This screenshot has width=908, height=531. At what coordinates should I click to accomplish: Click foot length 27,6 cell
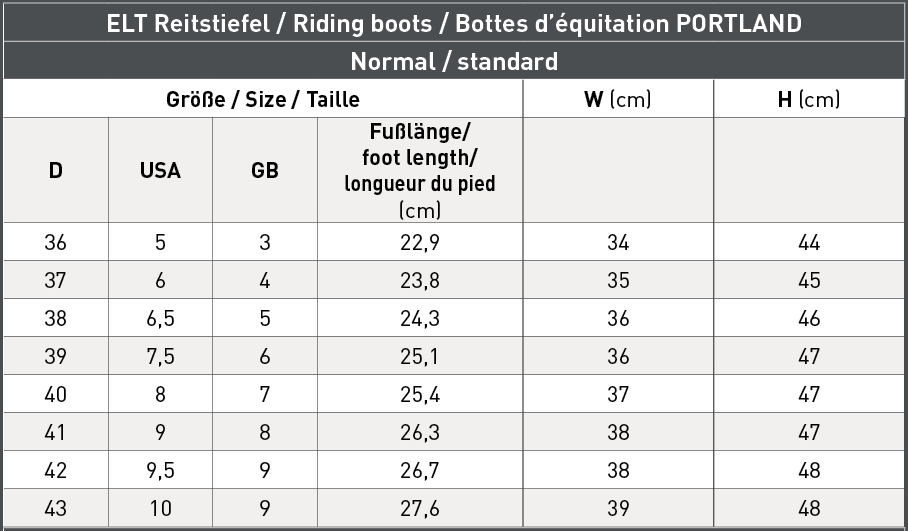pos(420,508)
